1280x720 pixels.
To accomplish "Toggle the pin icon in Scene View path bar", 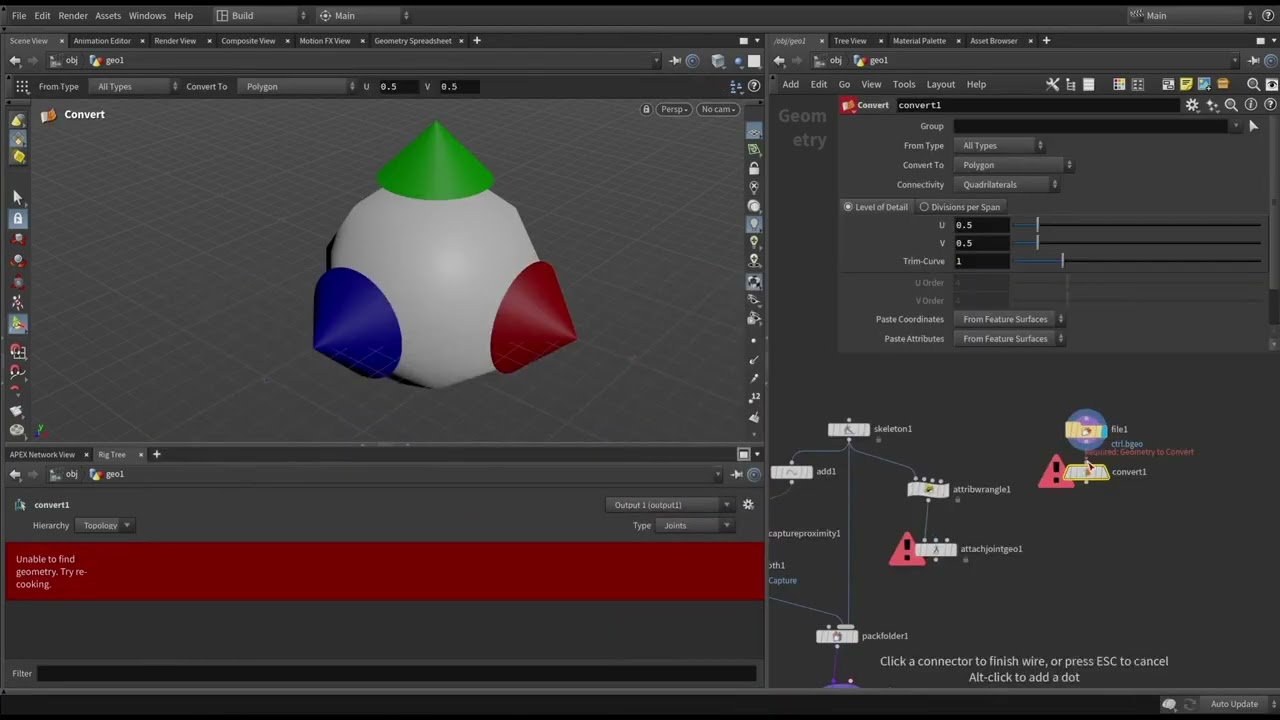I will click(676, 61).
